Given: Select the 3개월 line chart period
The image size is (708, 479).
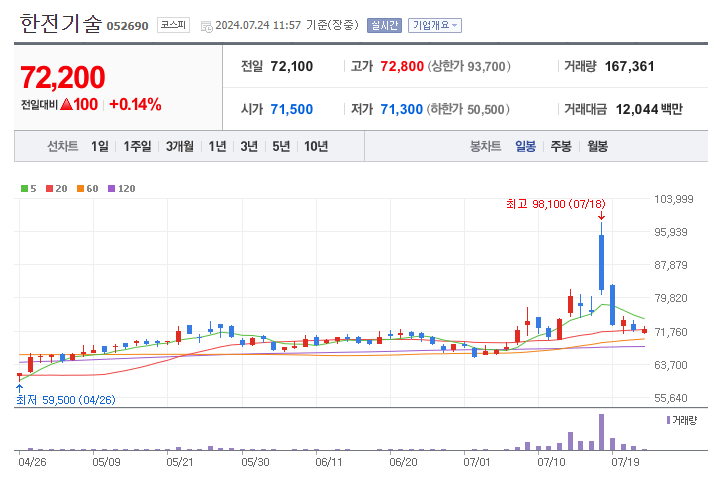Looking at the screenshot, I should (x=180, y=146).
